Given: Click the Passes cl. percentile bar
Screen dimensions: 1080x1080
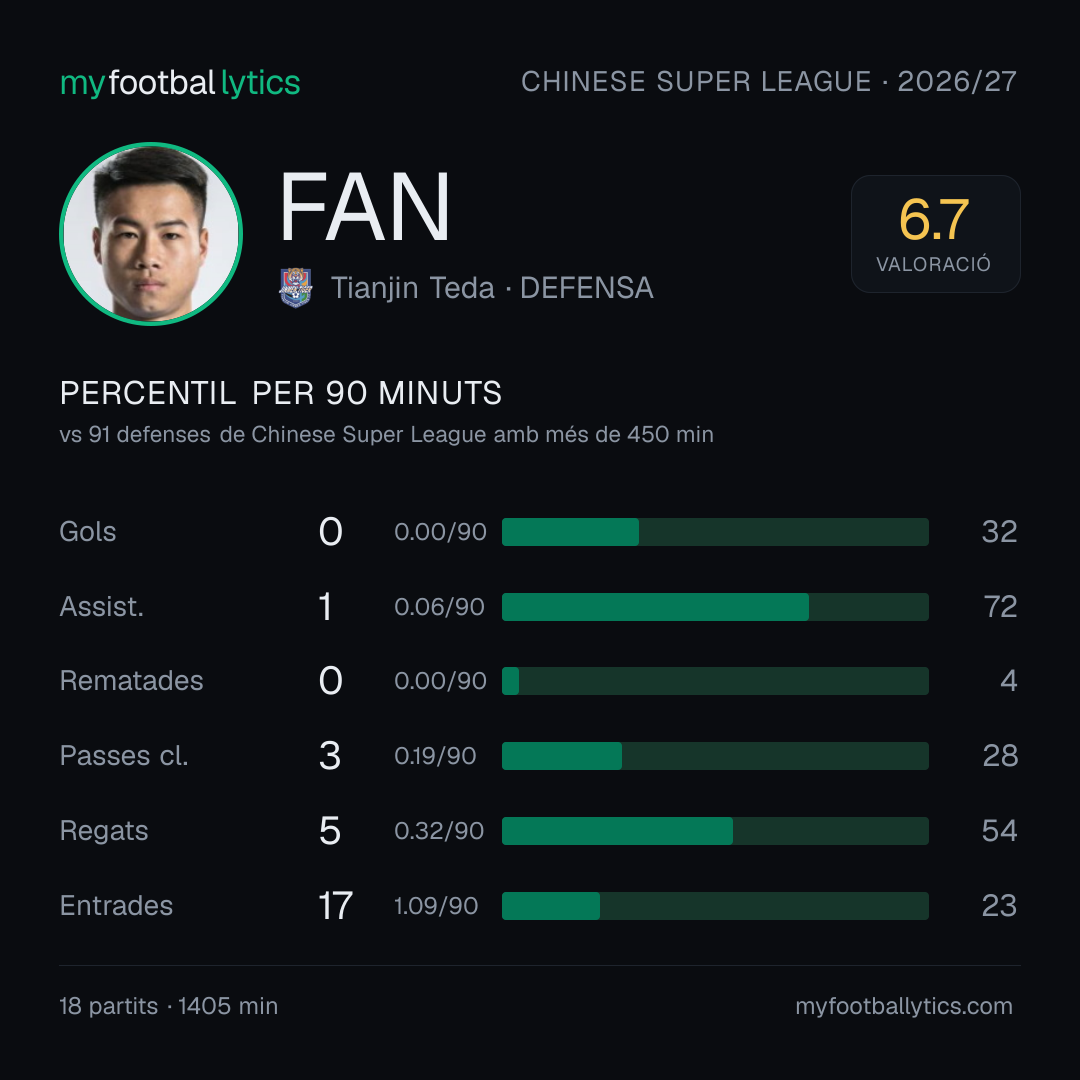Looking at the screenshot, I should pos(715,756).
